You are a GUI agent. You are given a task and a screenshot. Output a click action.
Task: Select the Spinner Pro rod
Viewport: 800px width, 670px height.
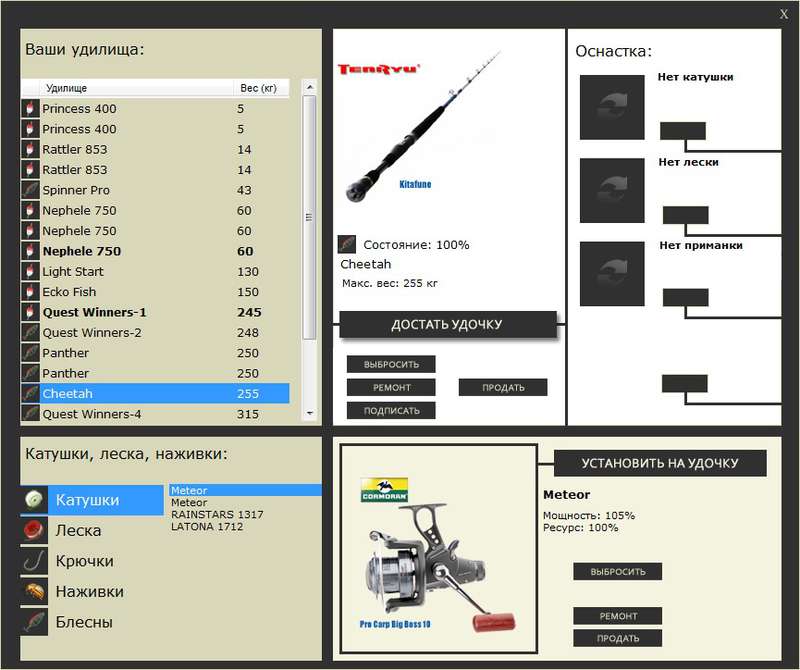[x=155, y=190]
